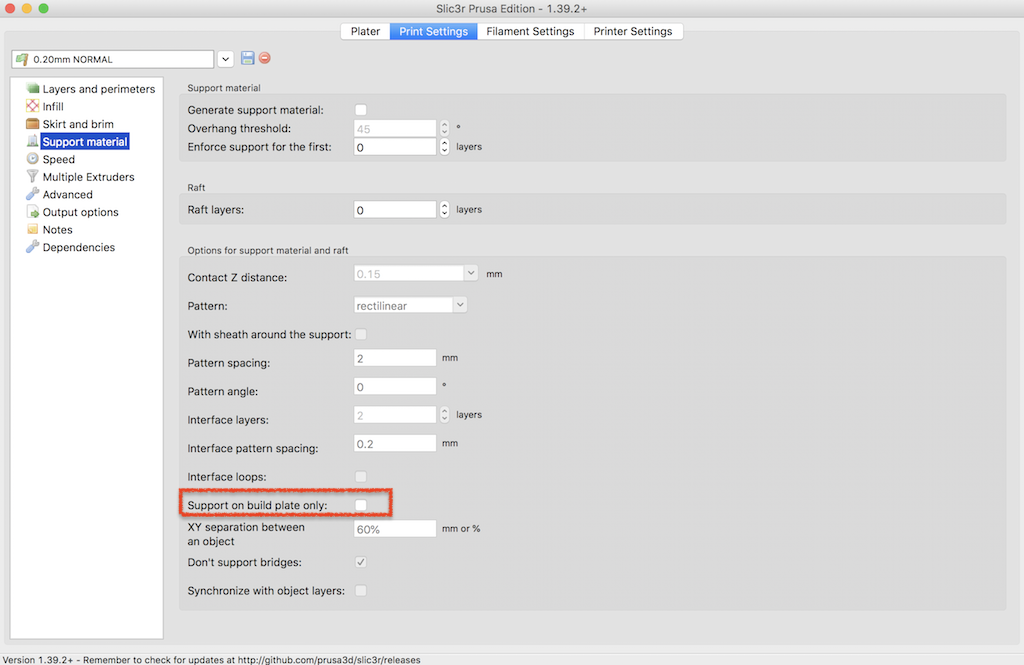Viewport: 1024px width, 665px height.
Task: Expand the Pattern rectilinear dropdown
Action: pyautogui.click(x=459, y=305)
